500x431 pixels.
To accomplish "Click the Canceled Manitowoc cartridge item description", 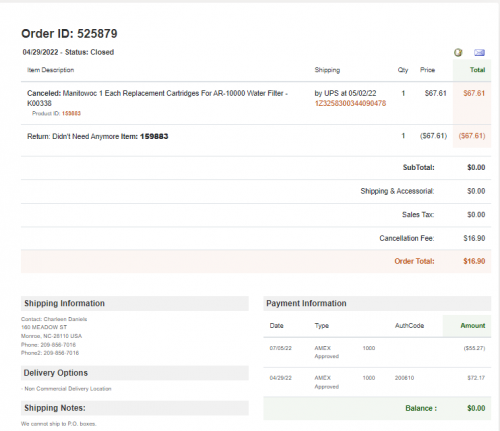I will [x=157, y=98].
